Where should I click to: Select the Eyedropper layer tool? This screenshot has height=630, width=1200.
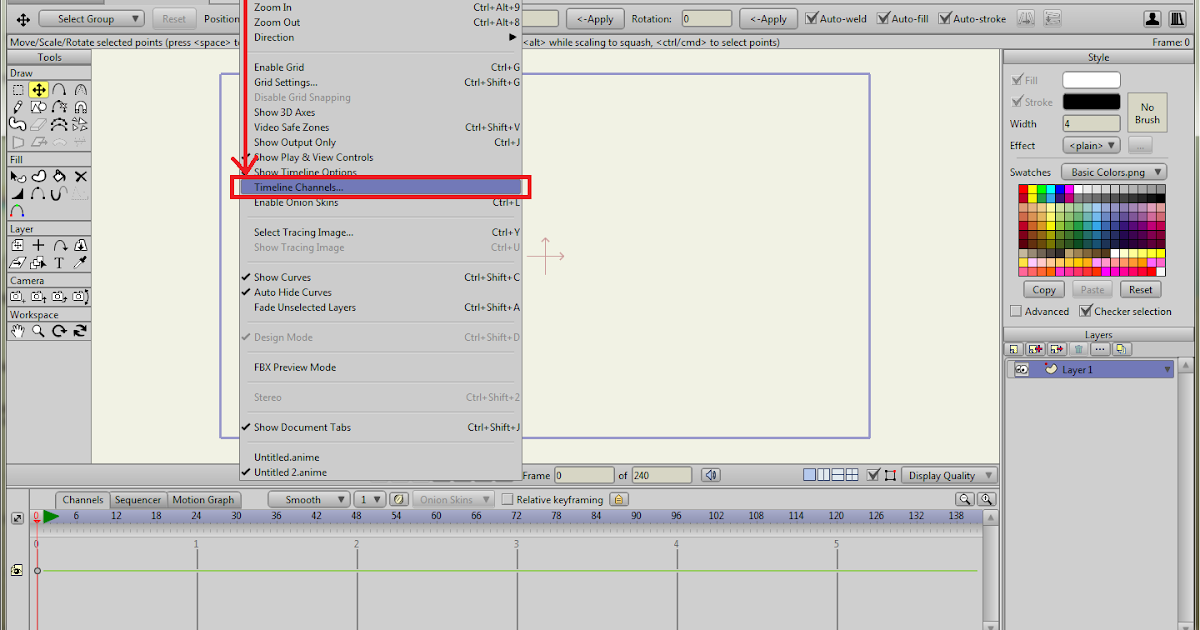(80, 263)
